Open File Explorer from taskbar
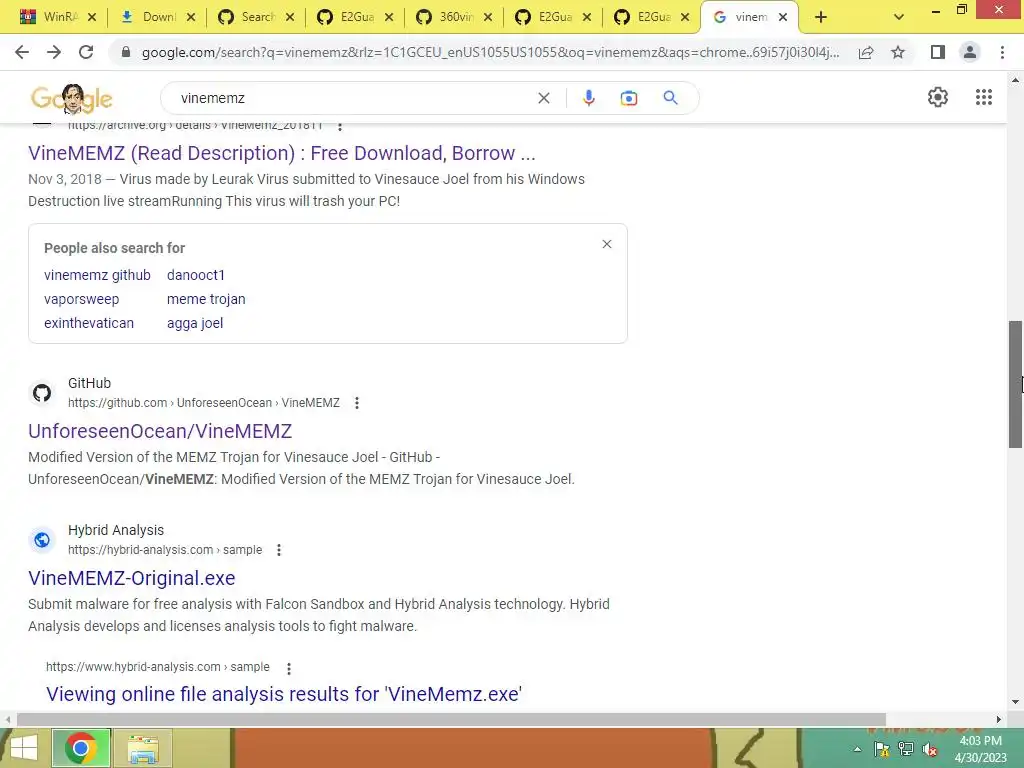Screen dimensions: 1024x768 143,748
